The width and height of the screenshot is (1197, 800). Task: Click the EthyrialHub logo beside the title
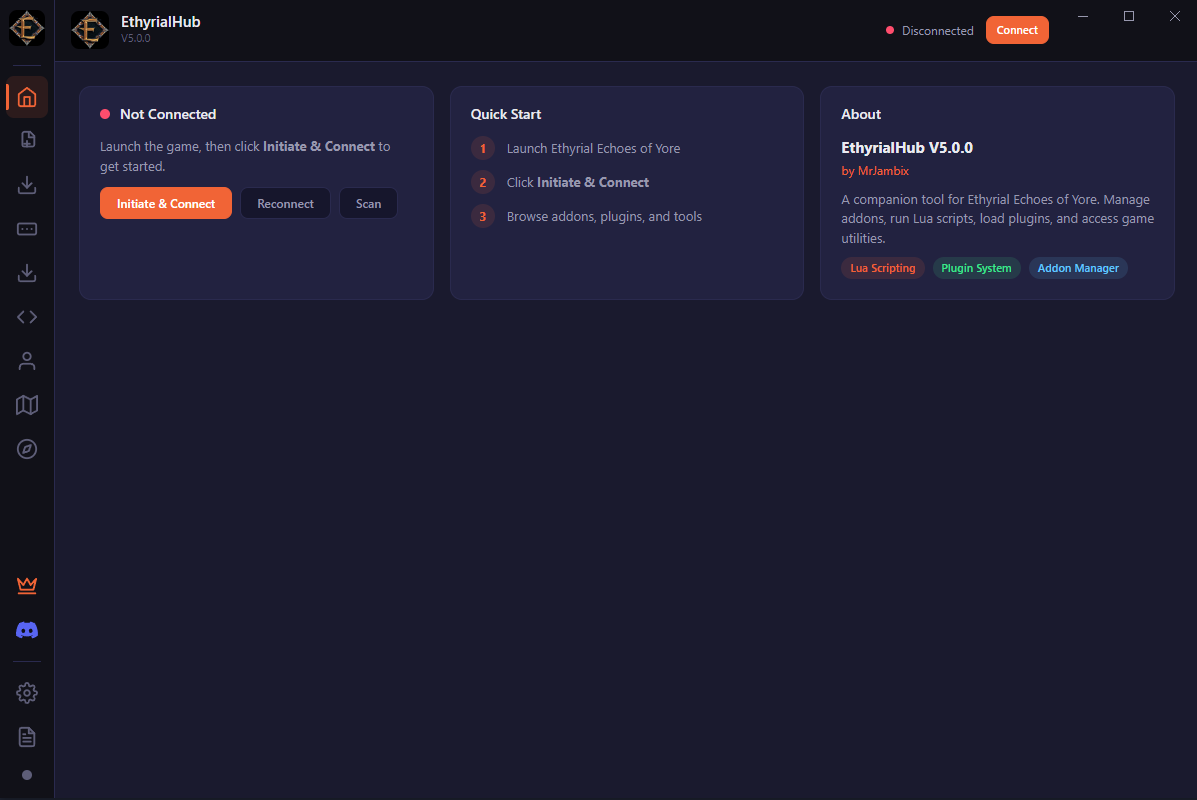point(90,30)
